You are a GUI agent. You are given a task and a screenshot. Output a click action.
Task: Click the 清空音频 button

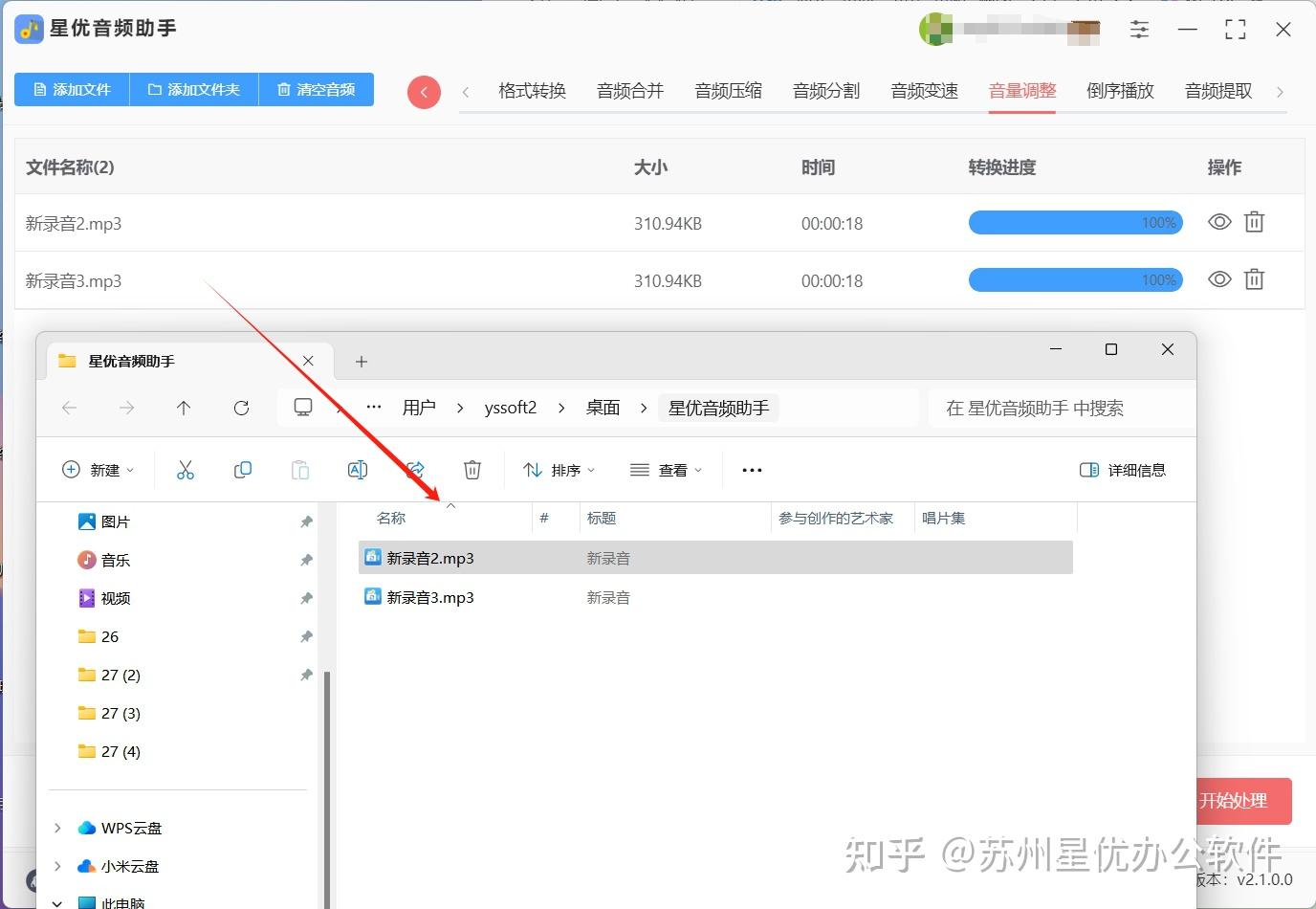[316, 89]
